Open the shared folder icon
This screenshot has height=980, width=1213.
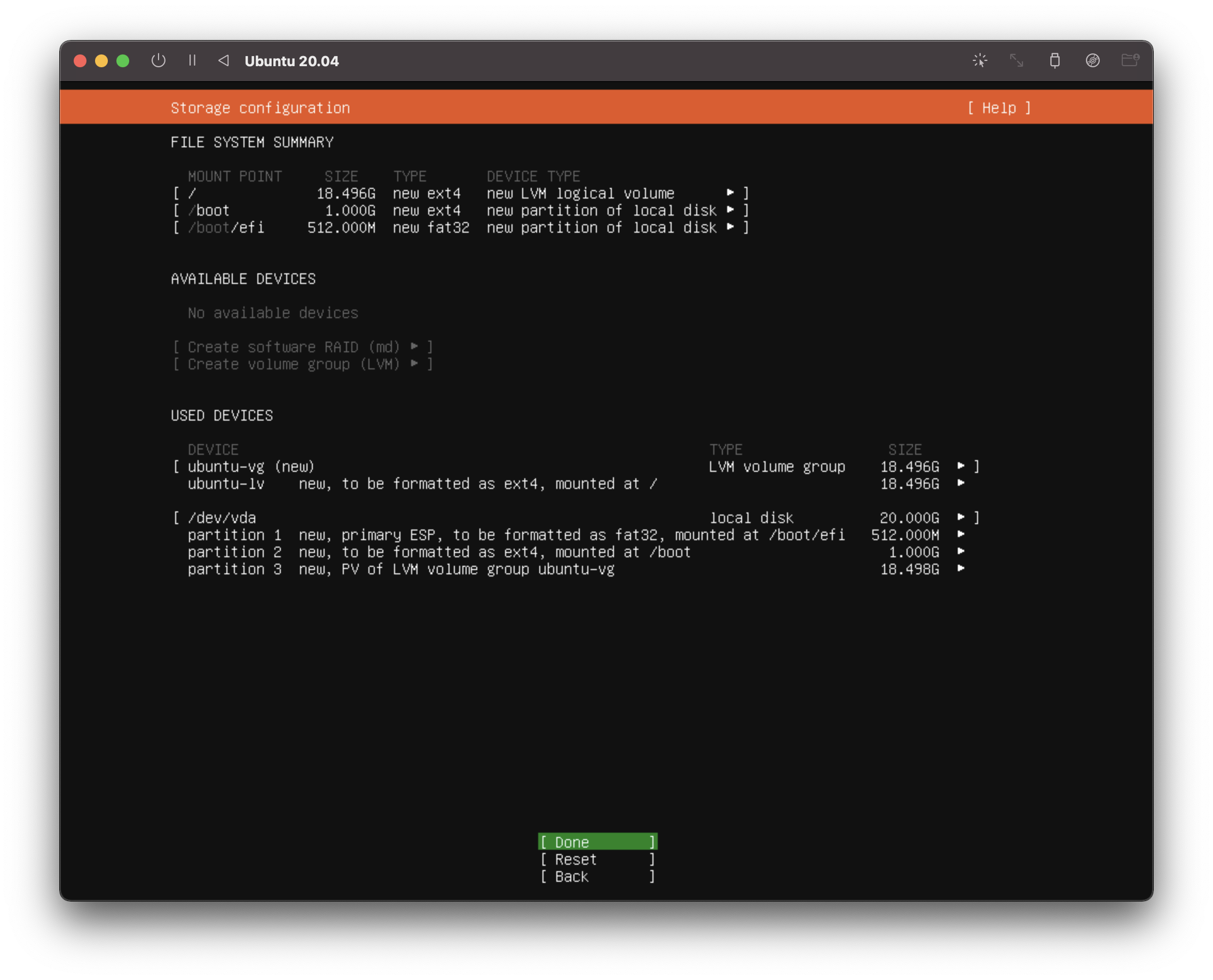pyautogui.click(x=1129, y=60)
